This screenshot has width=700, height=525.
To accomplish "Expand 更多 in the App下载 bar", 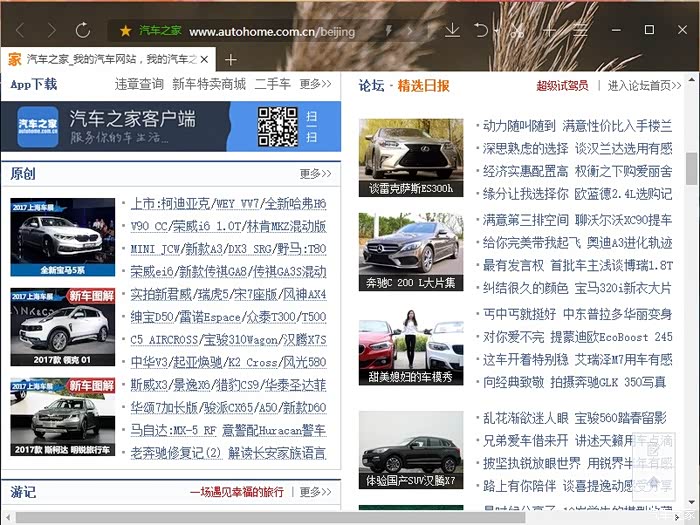I will click(315, 85).
